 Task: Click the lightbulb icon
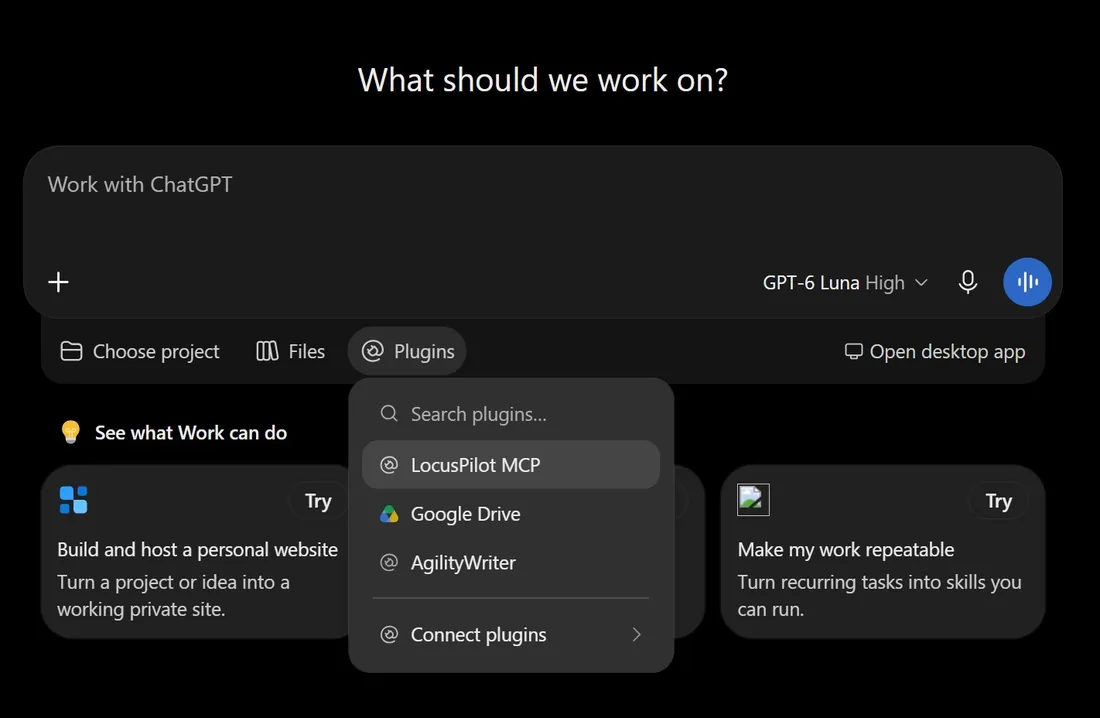[71, 432]
